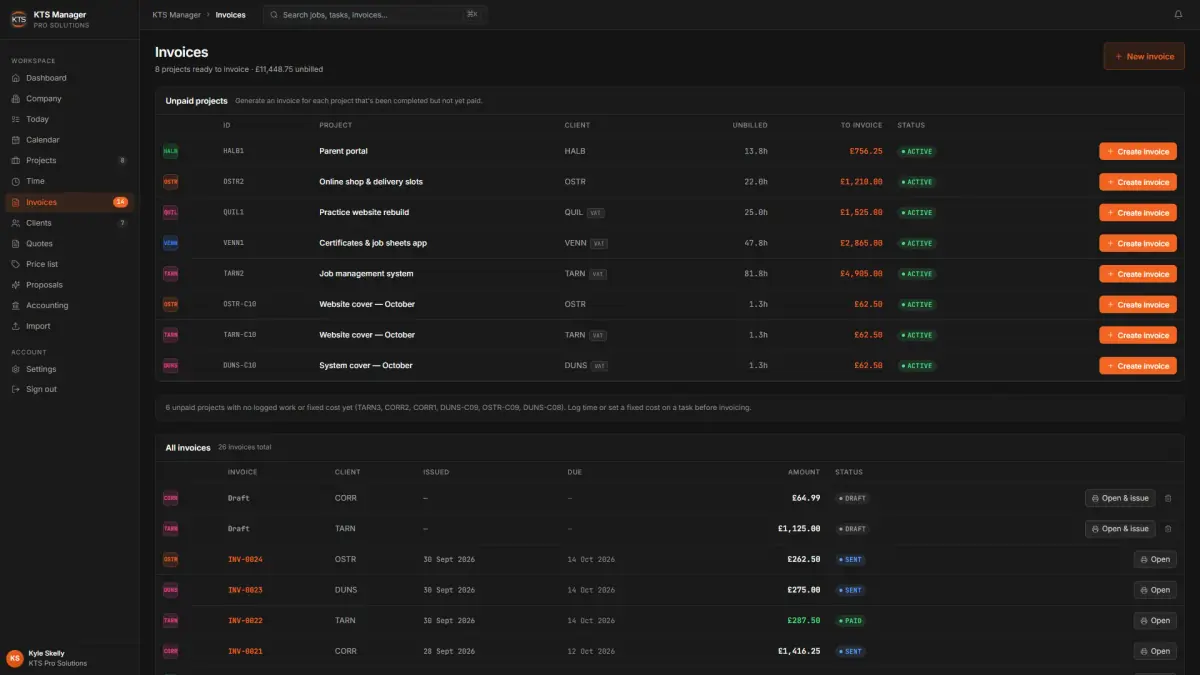This screenshot has width=1200, height=675.
Task: Click the OSTR badge next to INV-0024
Action: (171, 559)
